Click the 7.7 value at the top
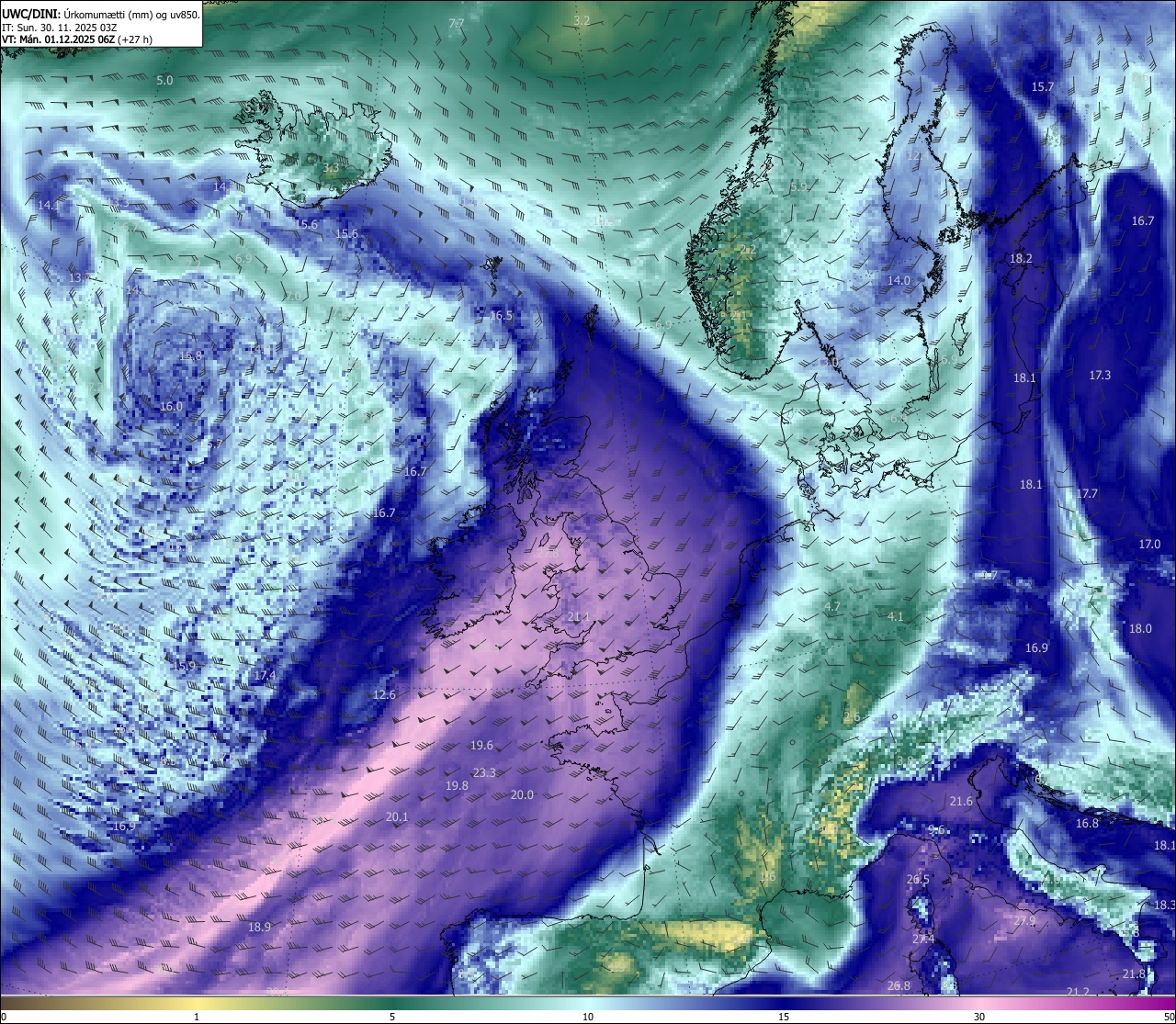The height and width of the screenshot is (1024, 1176). pyautogui.click(x=456, y=24)
